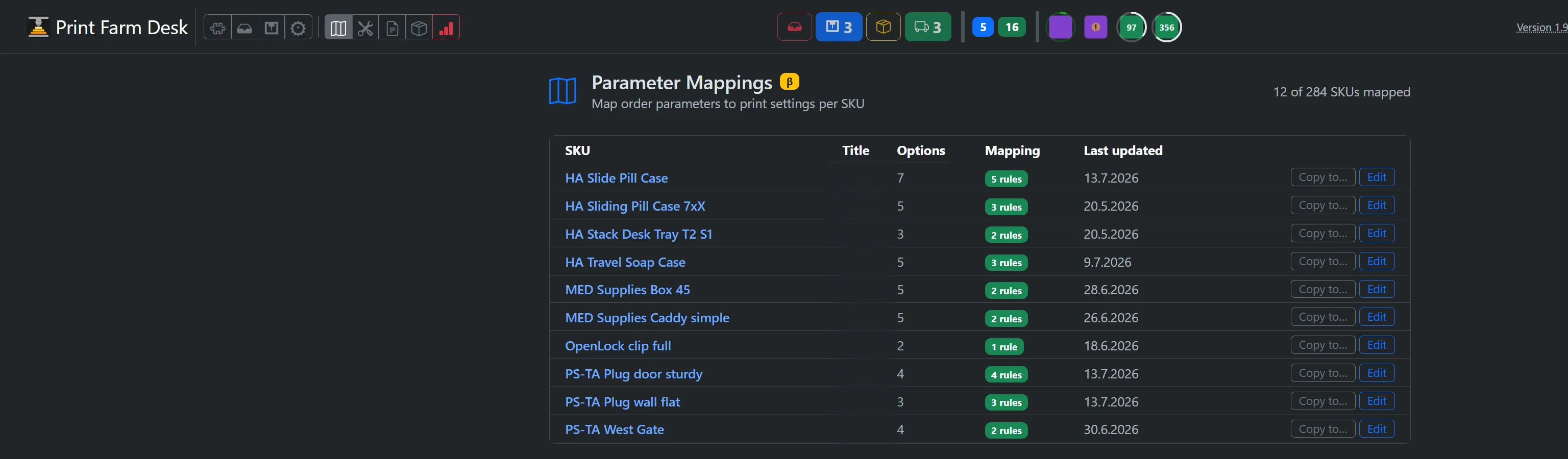Click the yellow beta badge beside Parameter Mappings

click(790, 82)
